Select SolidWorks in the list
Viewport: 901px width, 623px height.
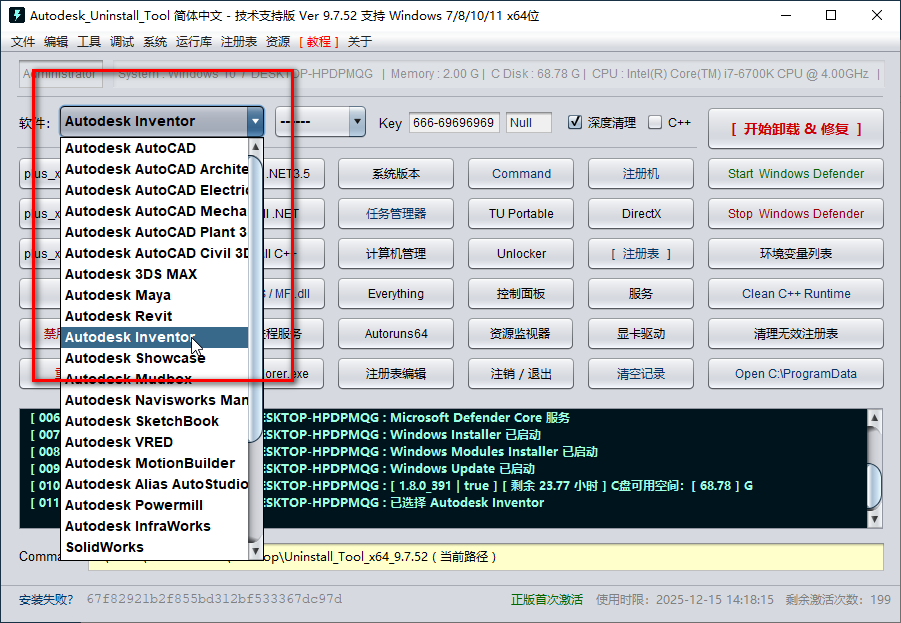tap(155, 547)
